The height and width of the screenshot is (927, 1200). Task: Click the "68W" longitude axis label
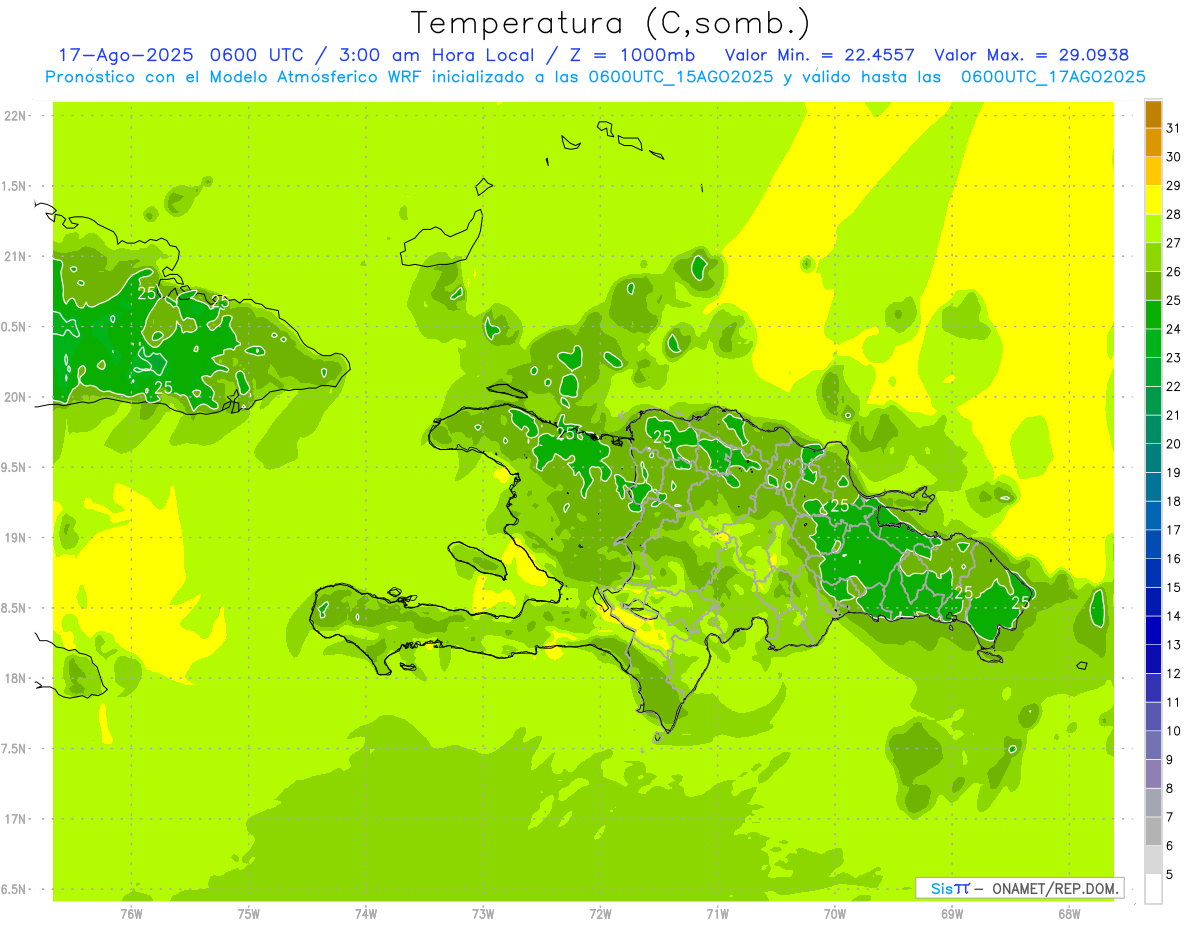pyautogui.click(x=1069, y=914)
